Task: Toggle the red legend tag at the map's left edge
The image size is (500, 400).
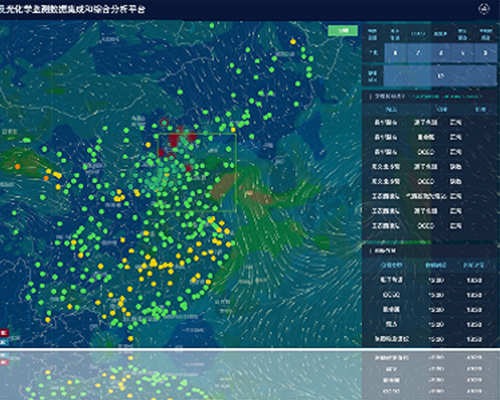Action: click(4, 332)
